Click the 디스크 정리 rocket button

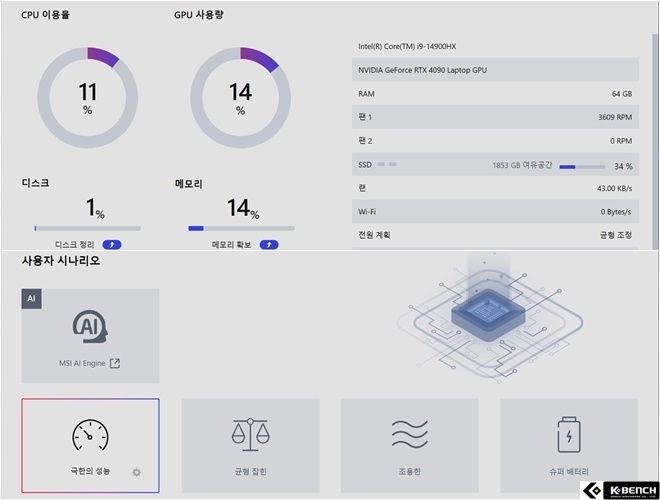pyautogui.click(x=112, y=245)
